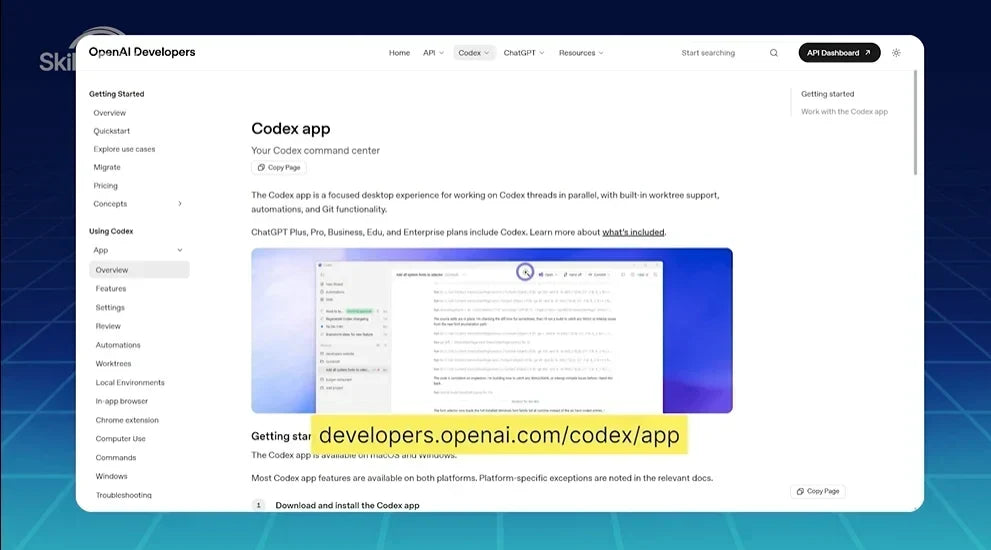Image resolution: width=991 pixels, height=550 pixels.
Task: Open the Pricing sidebar page
Action: pos(106,186)
